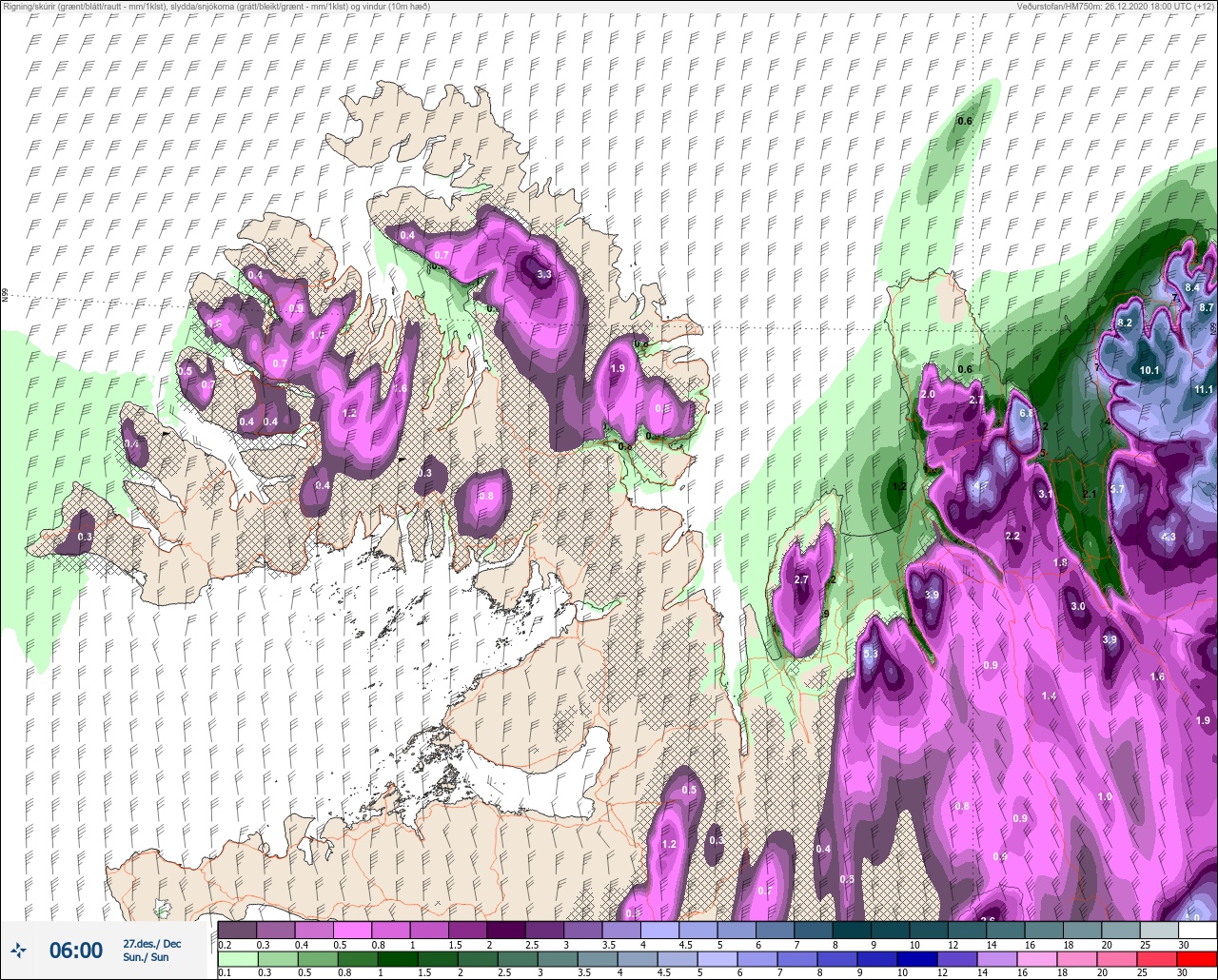This screenshot has height=980, width=1218.
Task: Click the 0.2 label on the upper legend scale
Action: [x=225, y=944]
